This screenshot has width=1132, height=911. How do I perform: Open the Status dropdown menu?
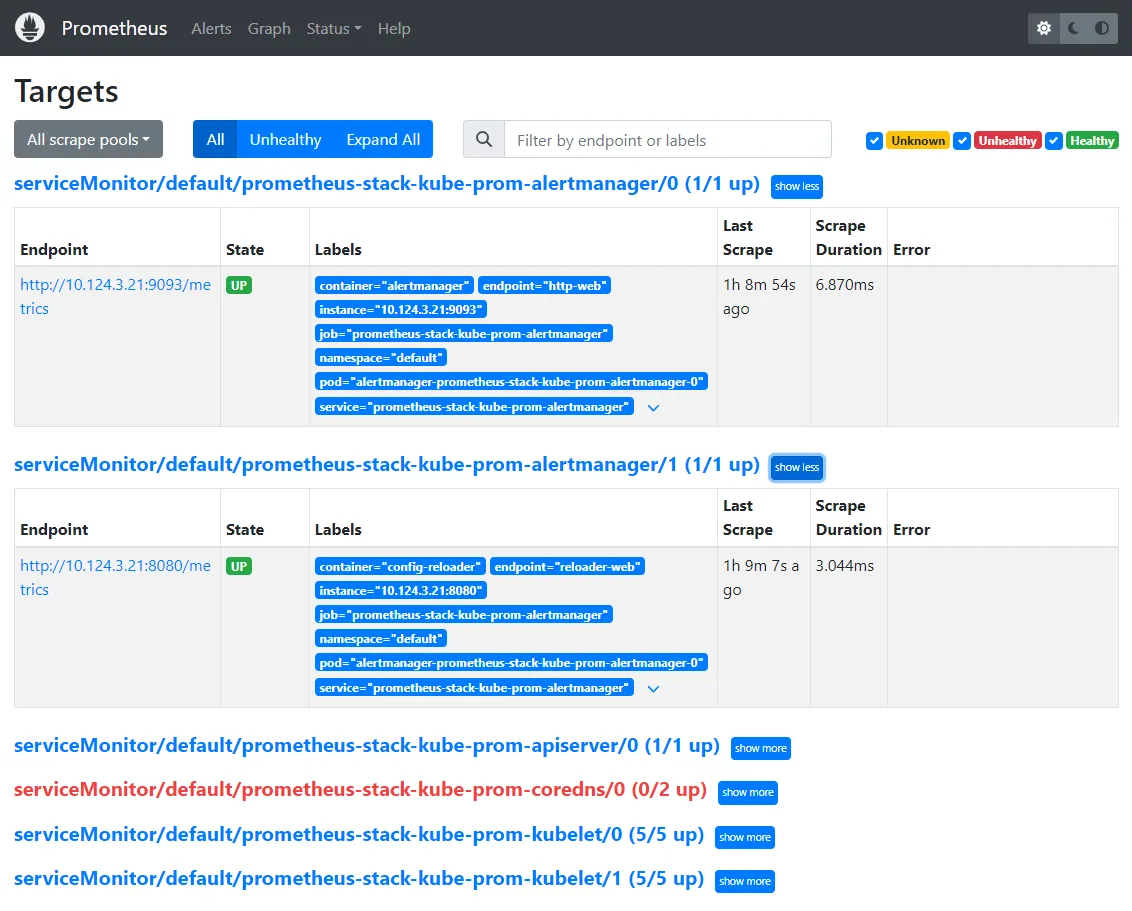tap(333, 29)
